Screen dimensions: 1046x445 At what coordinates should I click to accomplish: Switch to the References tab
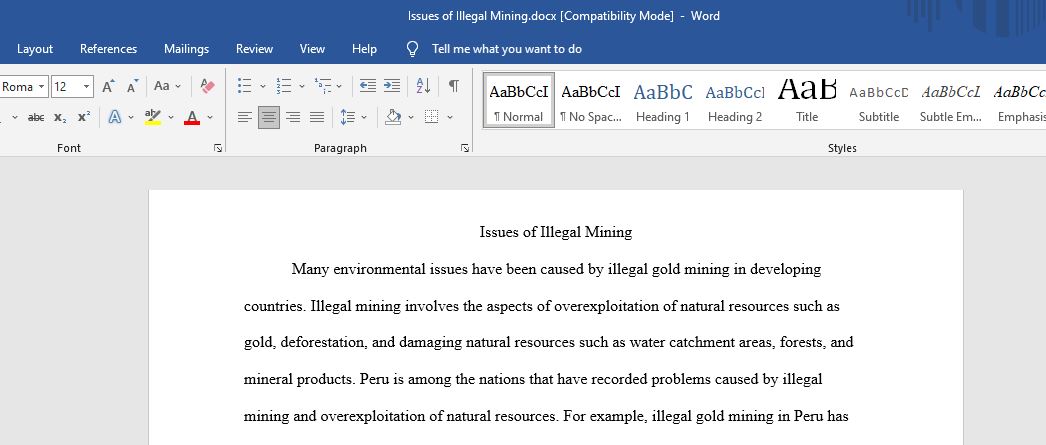click(108, 49)
